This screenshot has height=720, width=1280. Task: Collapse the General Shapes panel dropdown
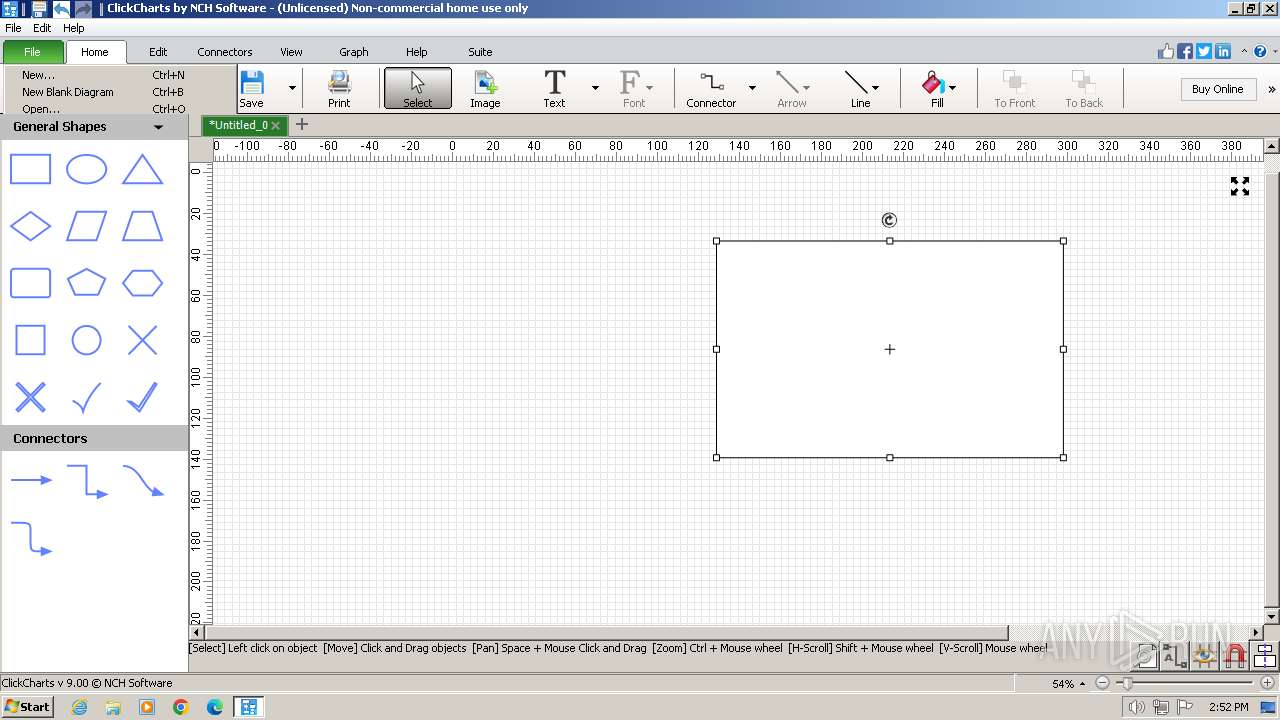tap(158, 127)
